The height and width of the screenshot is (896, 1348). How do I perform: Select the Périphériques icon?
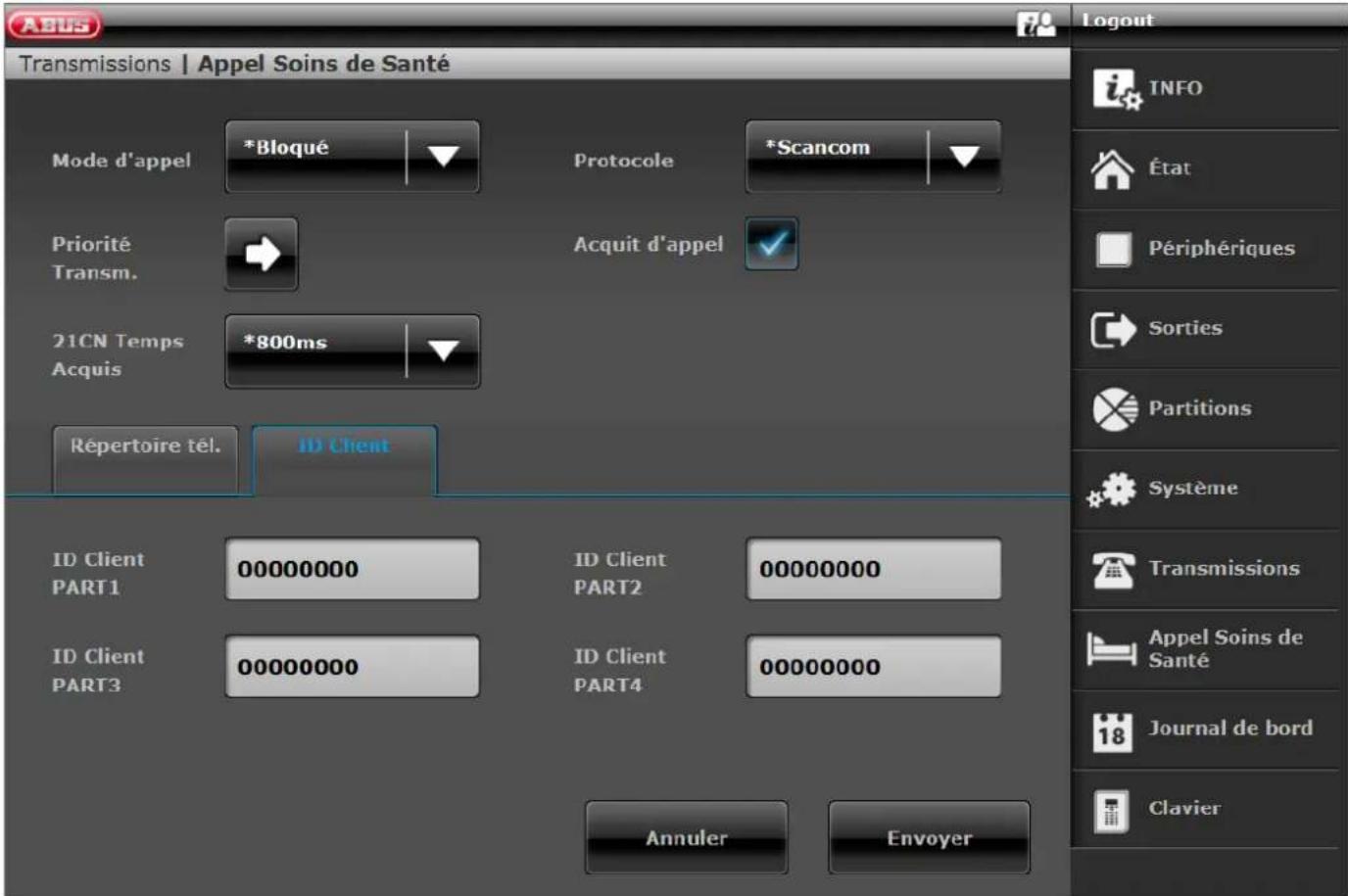1113,249
